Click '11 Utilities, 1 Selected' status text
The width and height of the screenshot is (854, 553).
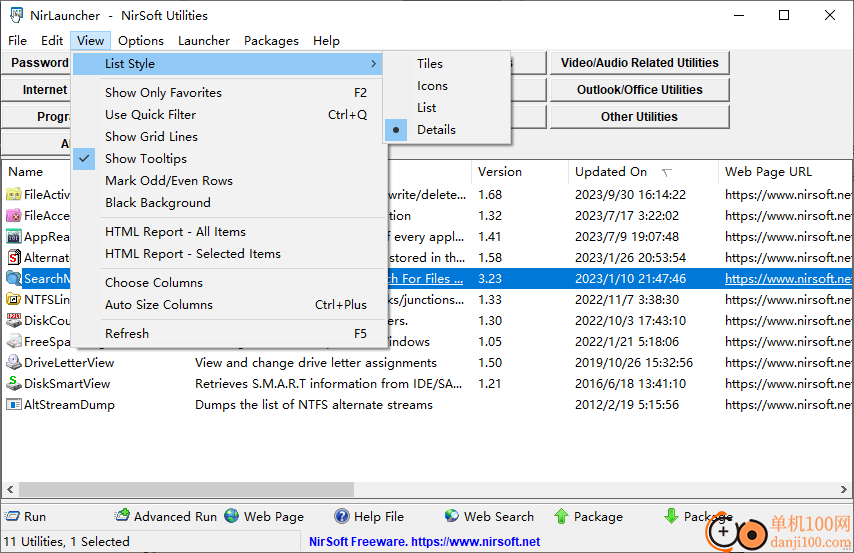pyautogui.click(x=66, y=542)
